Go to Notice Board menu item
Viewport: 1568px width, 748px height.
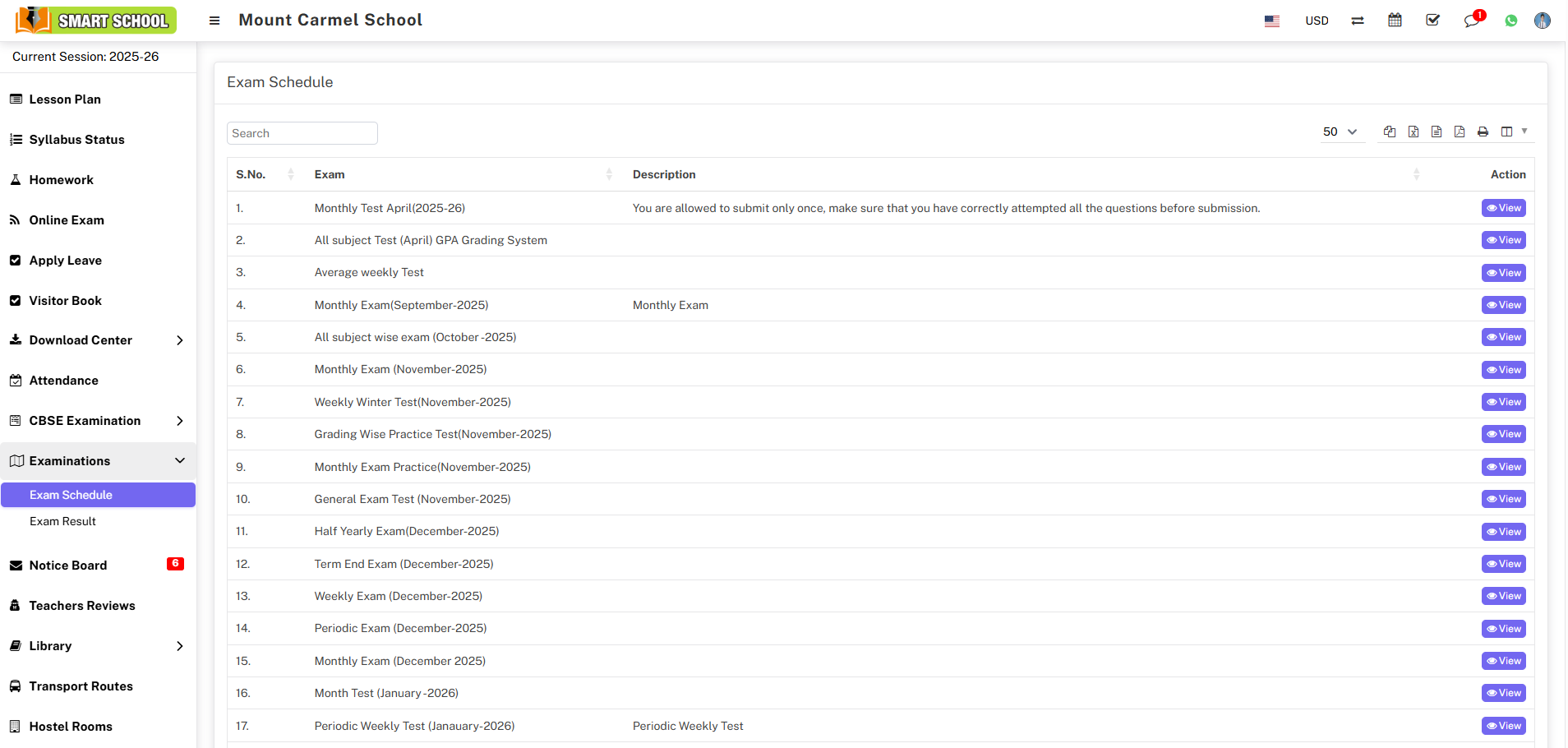coord(68,566)
